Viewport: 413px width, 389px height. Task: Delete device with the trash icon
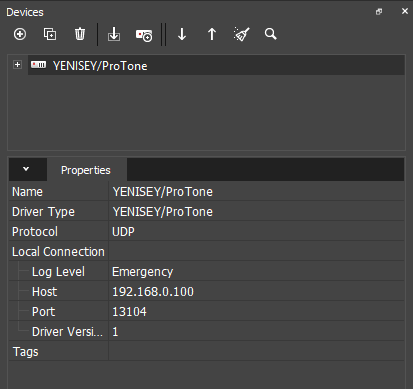[80, 34]
